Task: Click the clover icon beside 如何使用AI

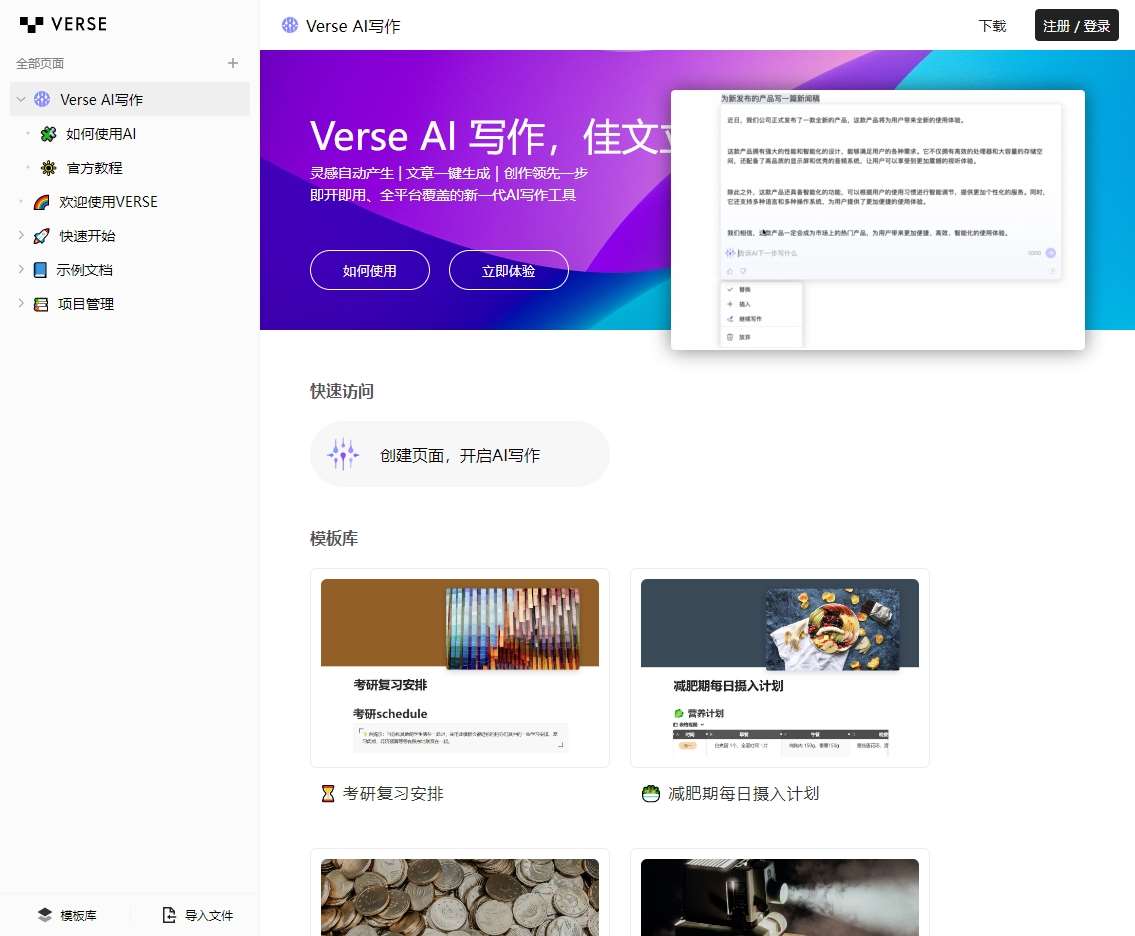Action: pyautogui.click(x=48, y=134)
